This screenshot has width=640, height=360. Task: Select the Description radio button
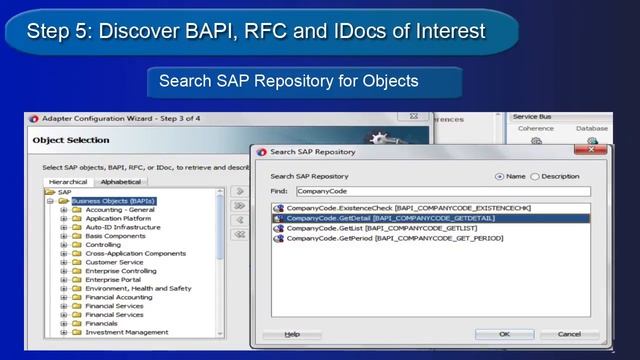tap(534, 177)
